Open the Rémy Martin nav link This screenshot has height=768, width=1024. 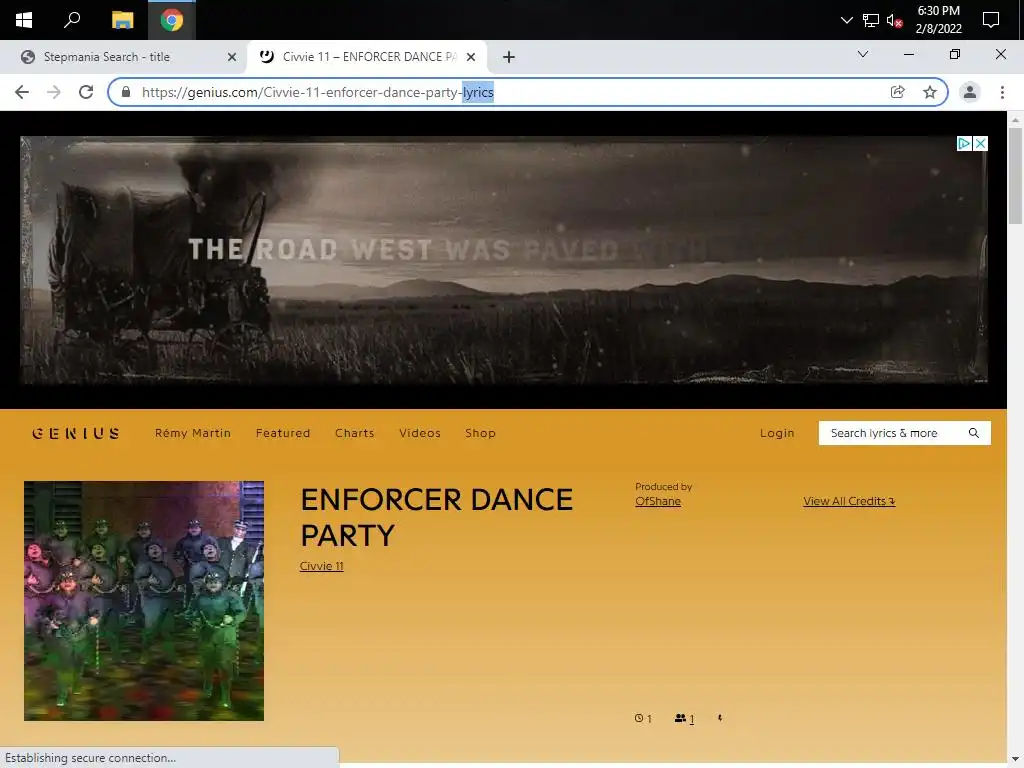click(x=193, y=433)
